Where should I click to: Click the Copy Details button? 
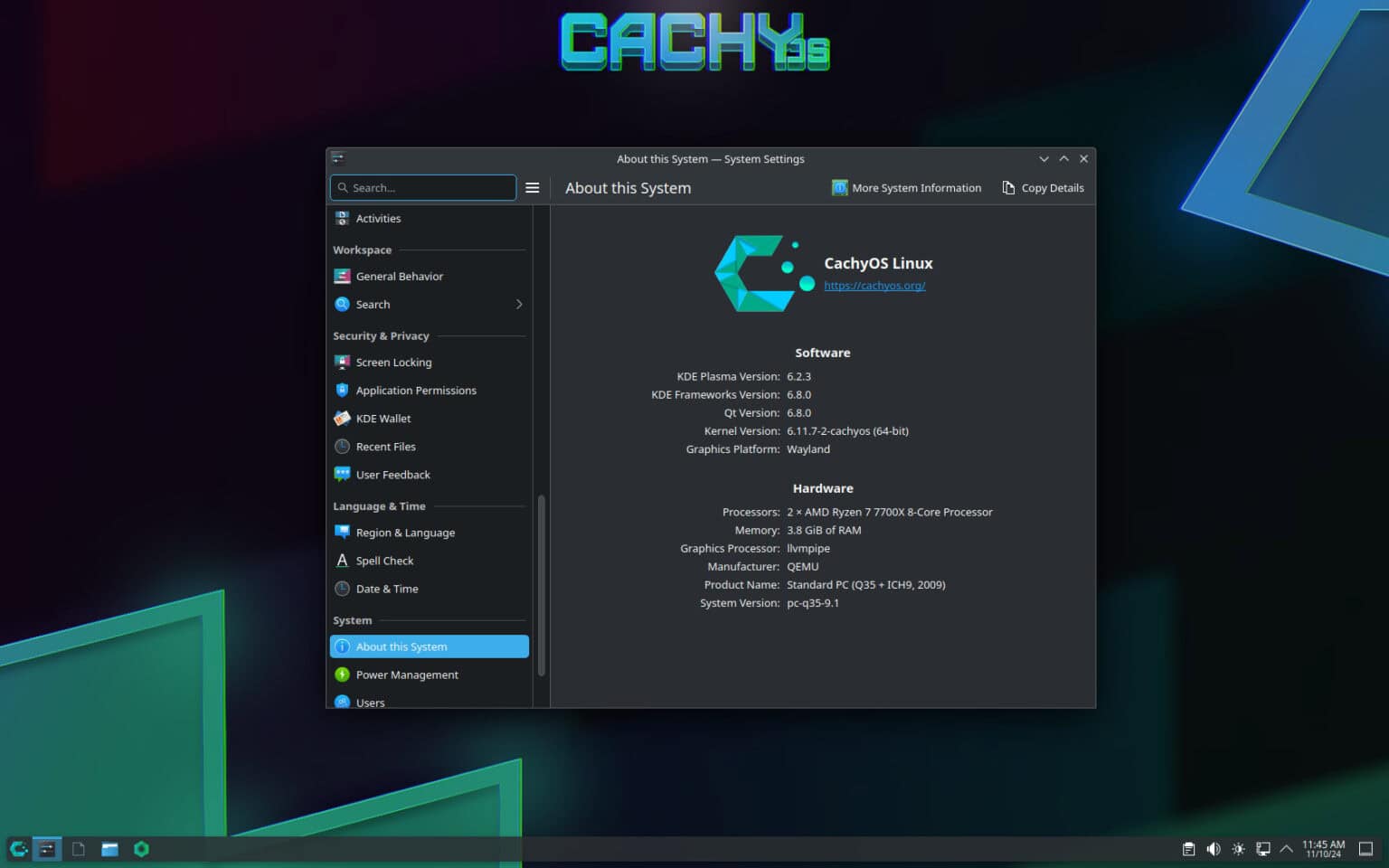1043,187
